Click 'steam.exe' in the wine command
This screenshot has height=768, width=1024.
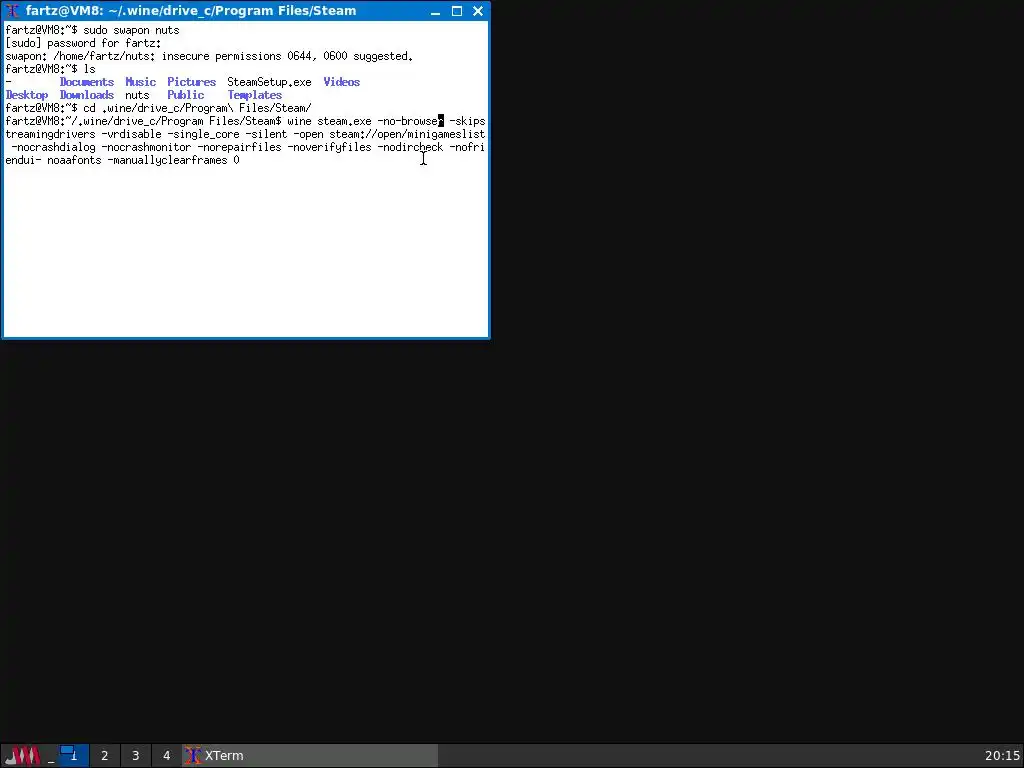(x=344, y=121)
